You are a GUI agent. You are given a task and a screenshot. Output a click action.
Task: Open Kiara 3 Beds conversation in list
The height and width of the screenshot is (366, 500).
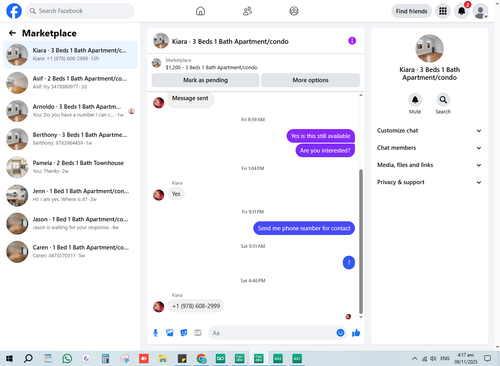70,55
